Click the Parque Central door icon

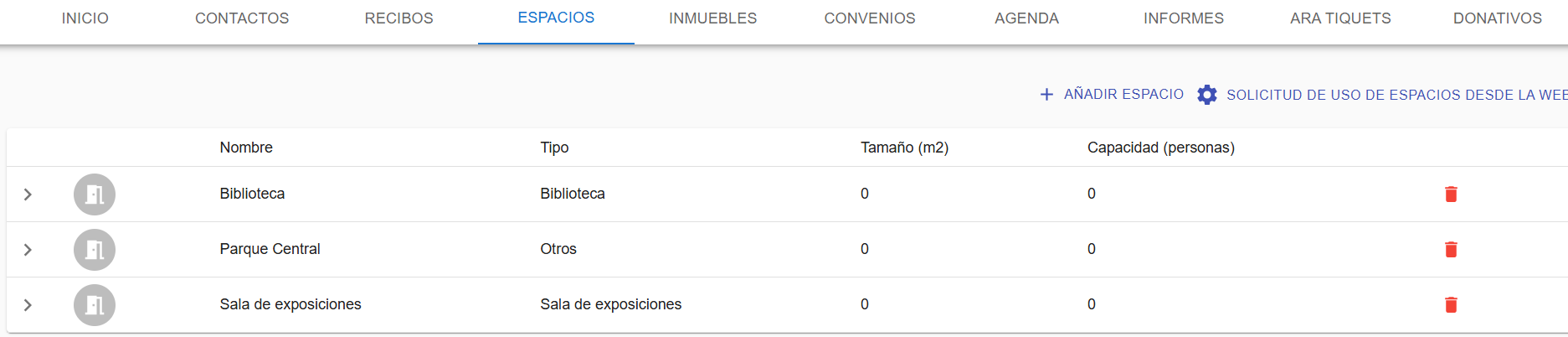(x=95, y=250)
